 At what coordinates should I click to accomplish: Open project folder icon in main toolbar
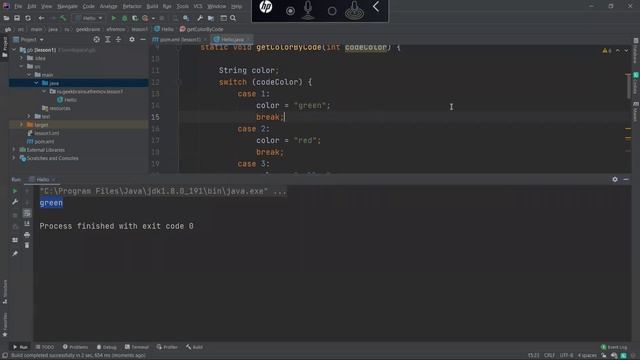(x=7, y=18)
